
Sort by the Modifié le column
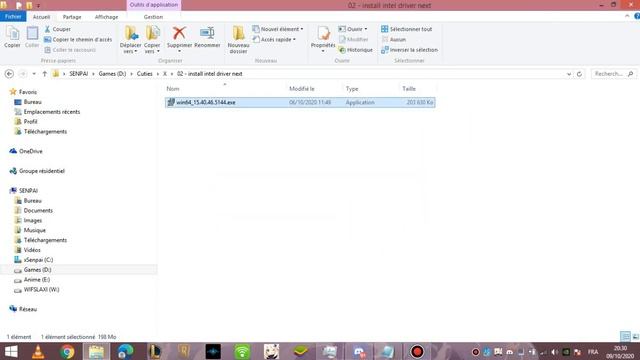302,89
